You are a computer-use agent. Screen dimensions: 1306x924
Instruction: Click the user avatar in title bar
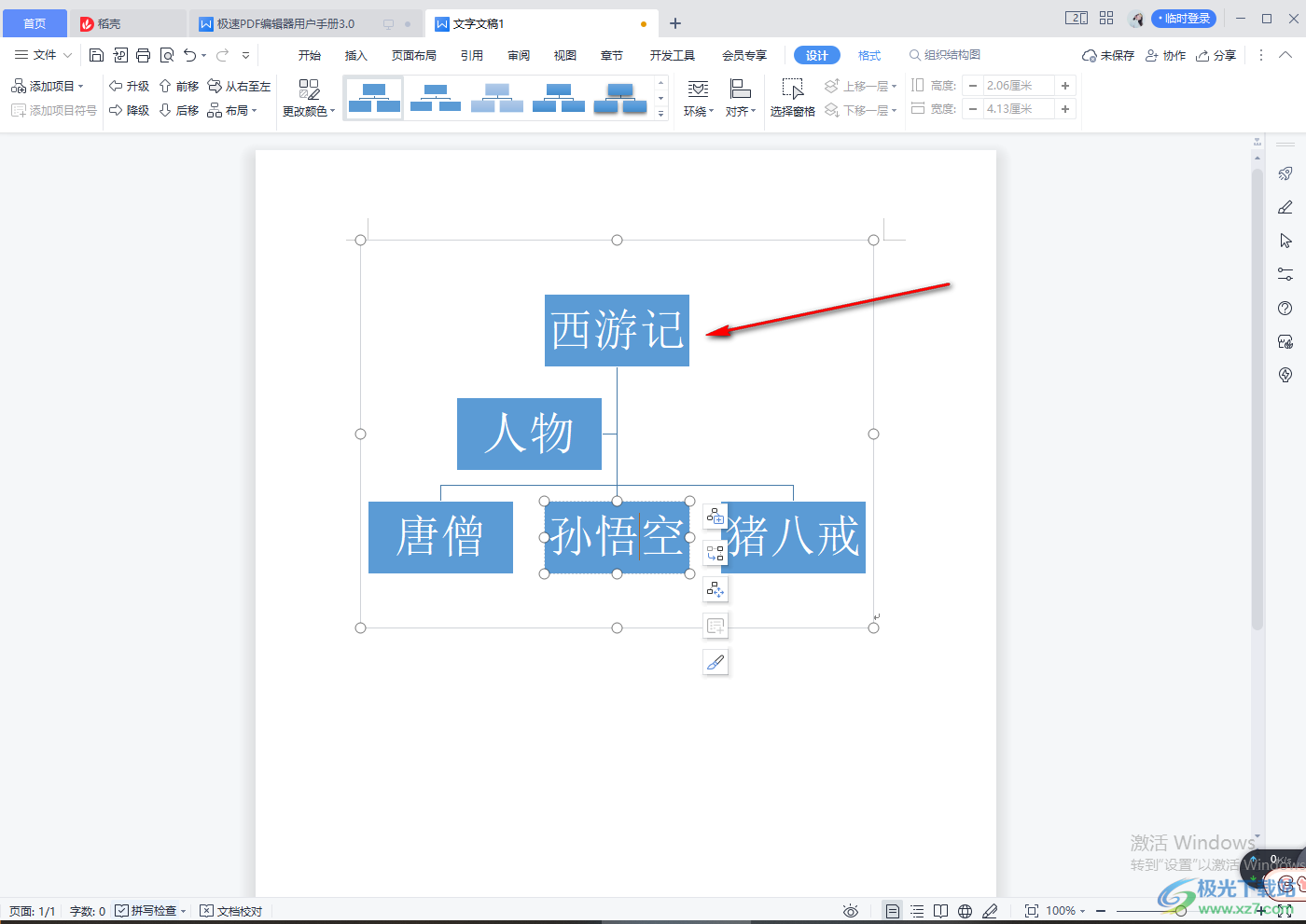(x=1136, y=19)
